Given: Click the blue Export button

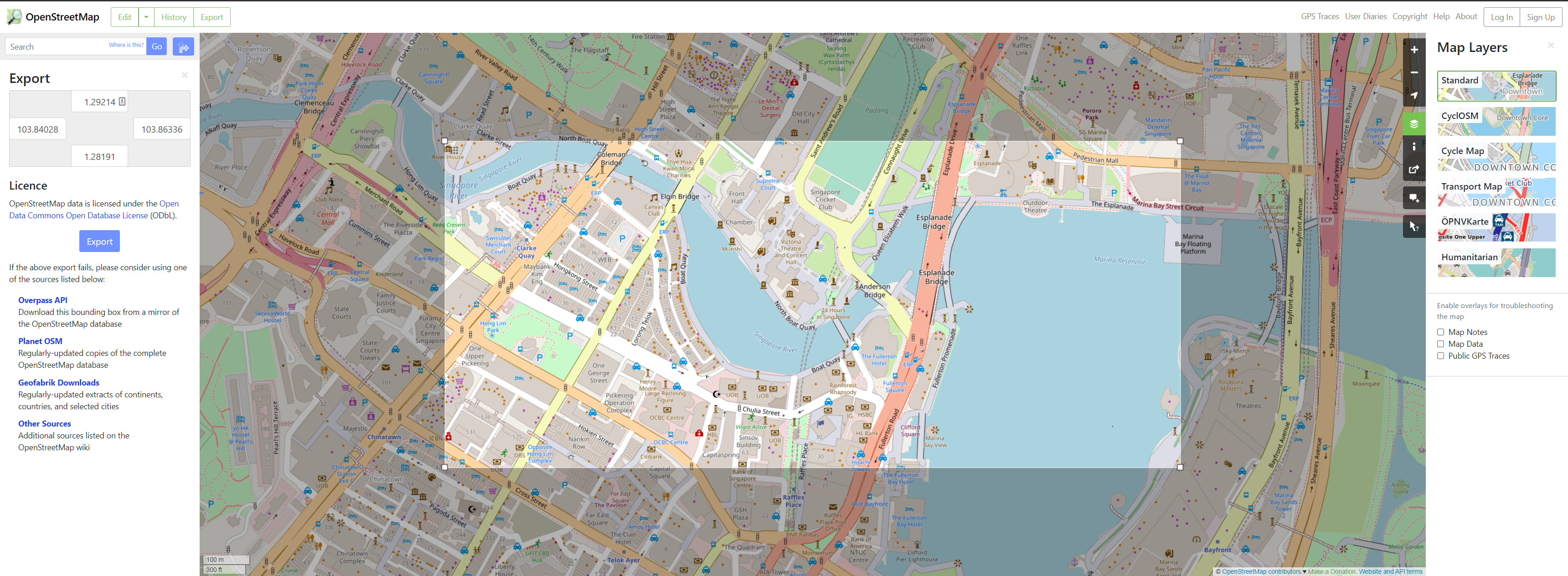Looking at the screenshot, I should pyautogui.click(x=99, y=241).
